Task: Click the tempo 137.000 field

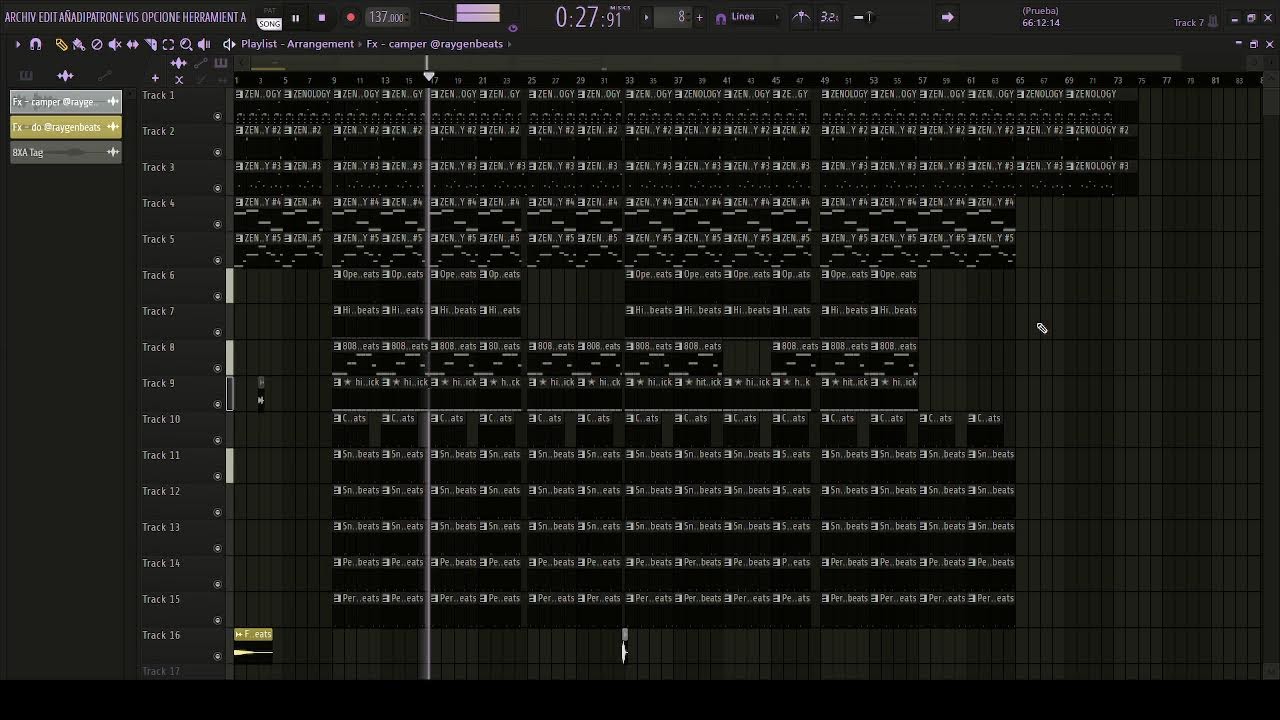Action: [386, 17]
